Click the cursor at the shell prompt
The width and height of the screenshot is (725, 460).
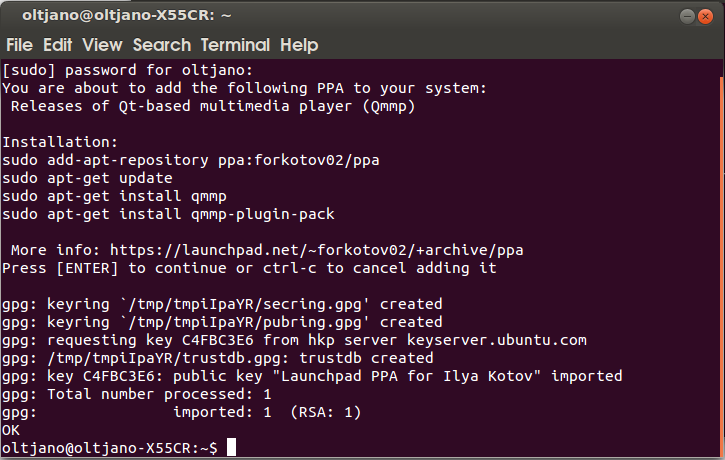[x=232, y=448]
